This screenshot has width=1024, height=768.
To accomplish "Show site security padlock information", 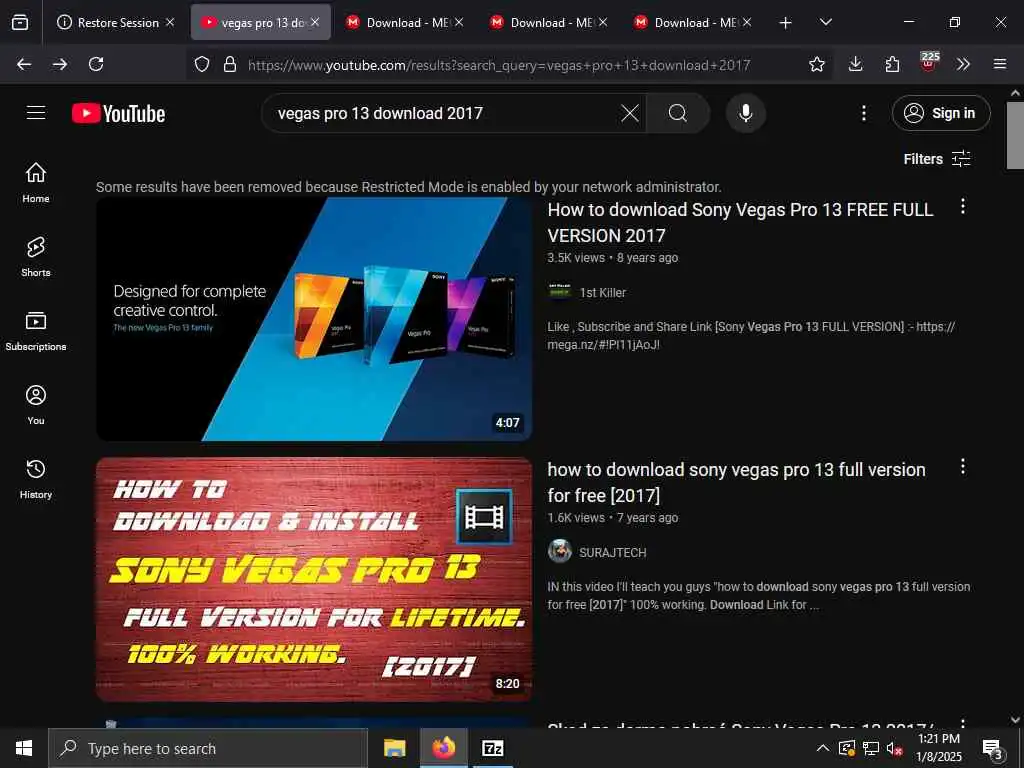I will (230, 64).
